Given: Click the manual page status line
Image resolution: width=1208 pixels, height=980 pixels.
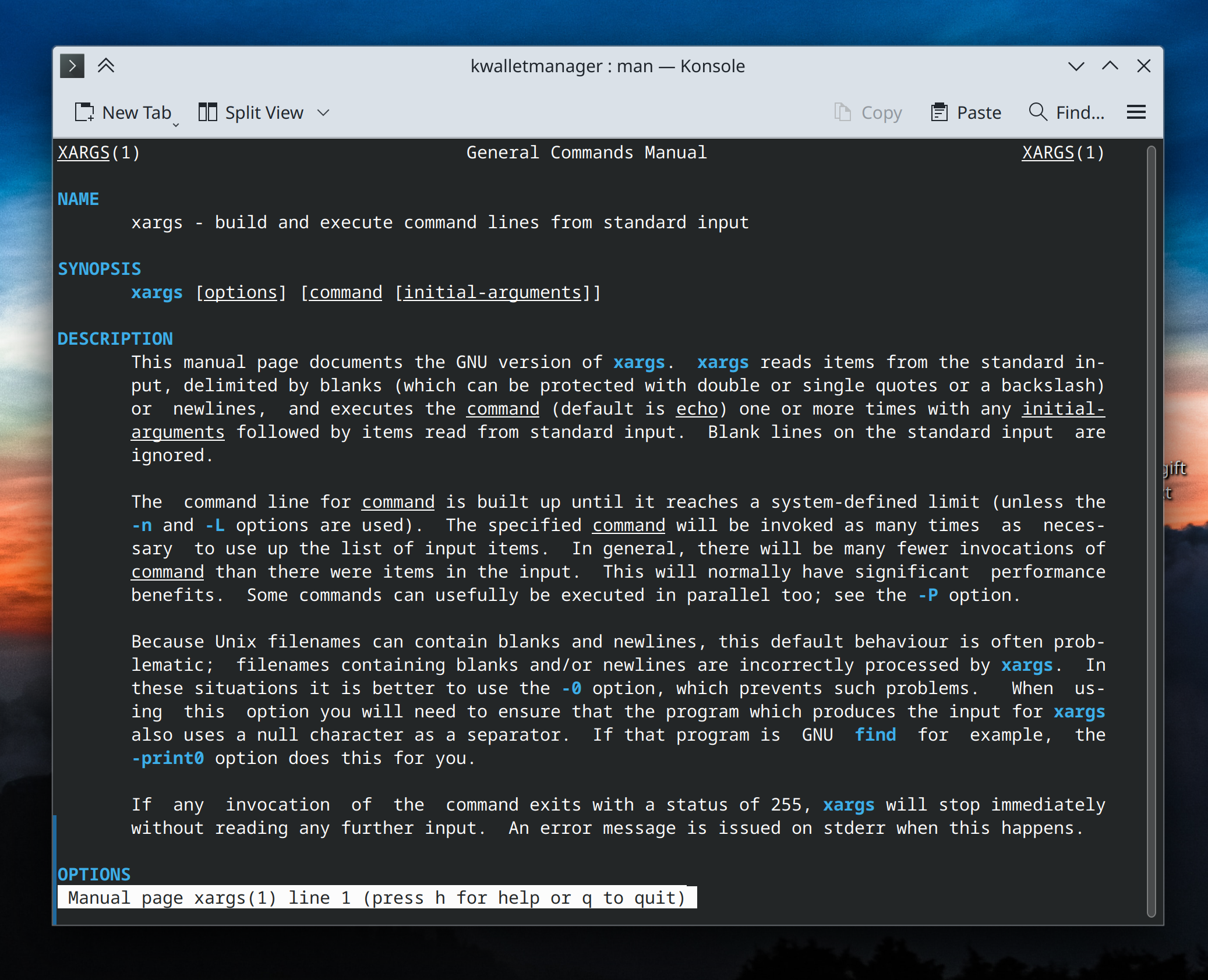Looking at the screenshot, I should pyautogui.click(x=376, y=898).
